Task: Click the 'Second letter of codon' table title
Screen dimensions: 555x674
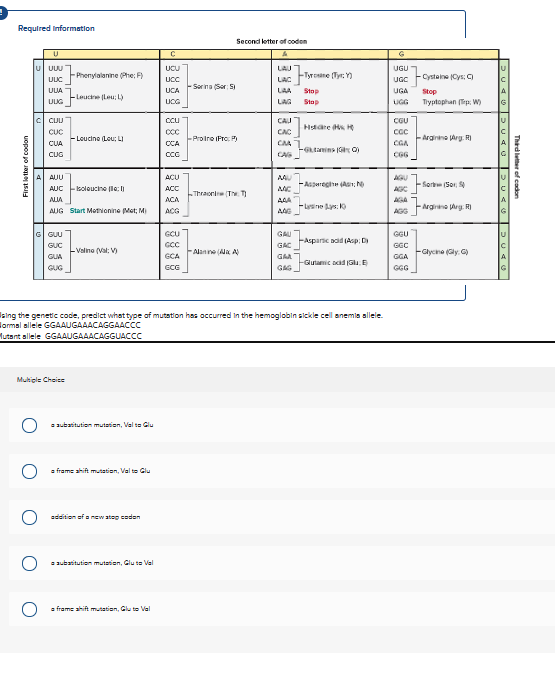Action: click(272, 41)
